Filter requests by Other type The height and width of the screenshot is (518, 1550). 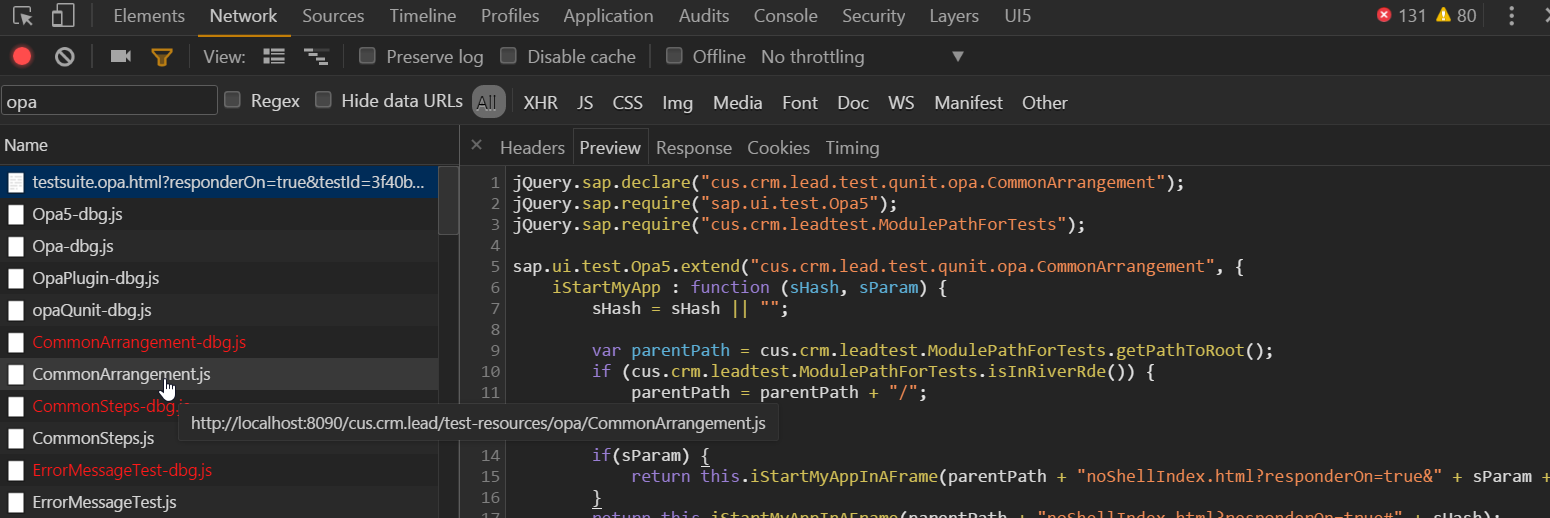[x=1044, y=102]
